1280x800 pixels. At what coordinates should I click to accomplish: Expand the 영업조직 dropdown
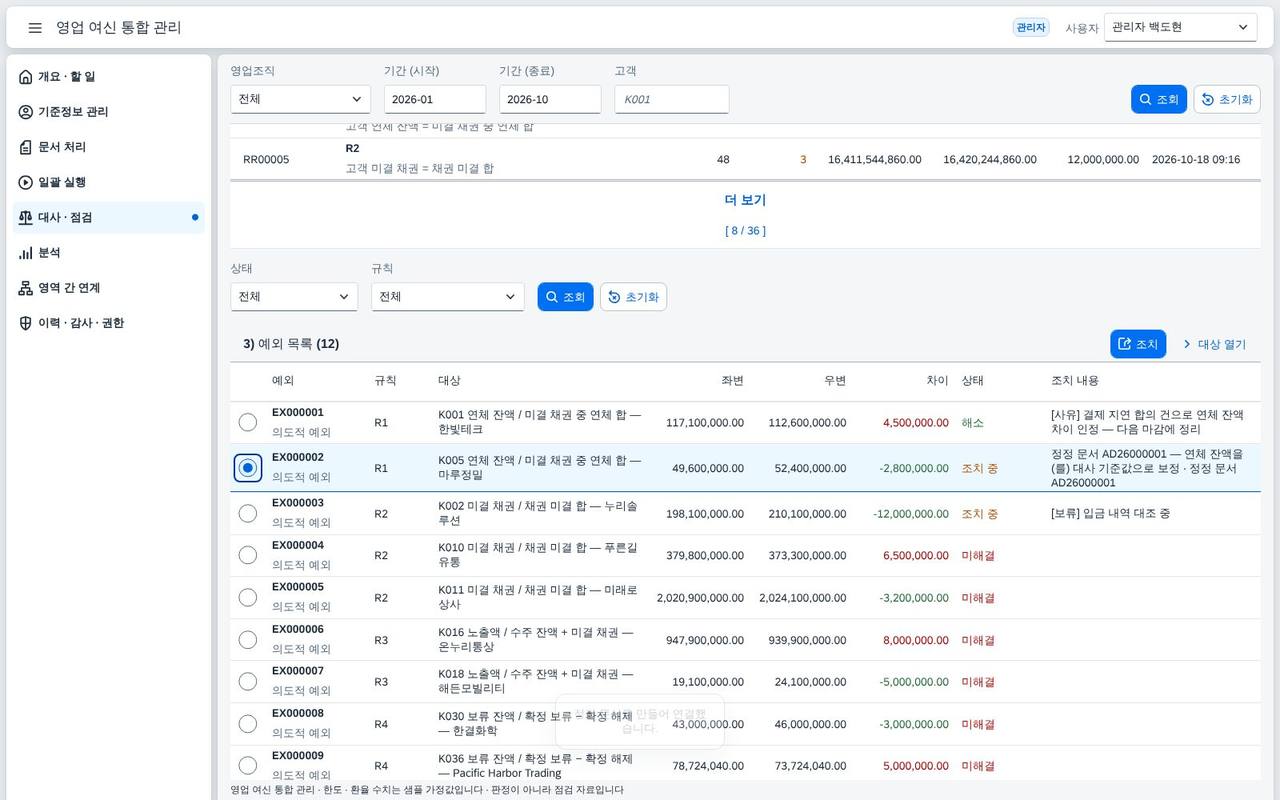coord(301,99)
